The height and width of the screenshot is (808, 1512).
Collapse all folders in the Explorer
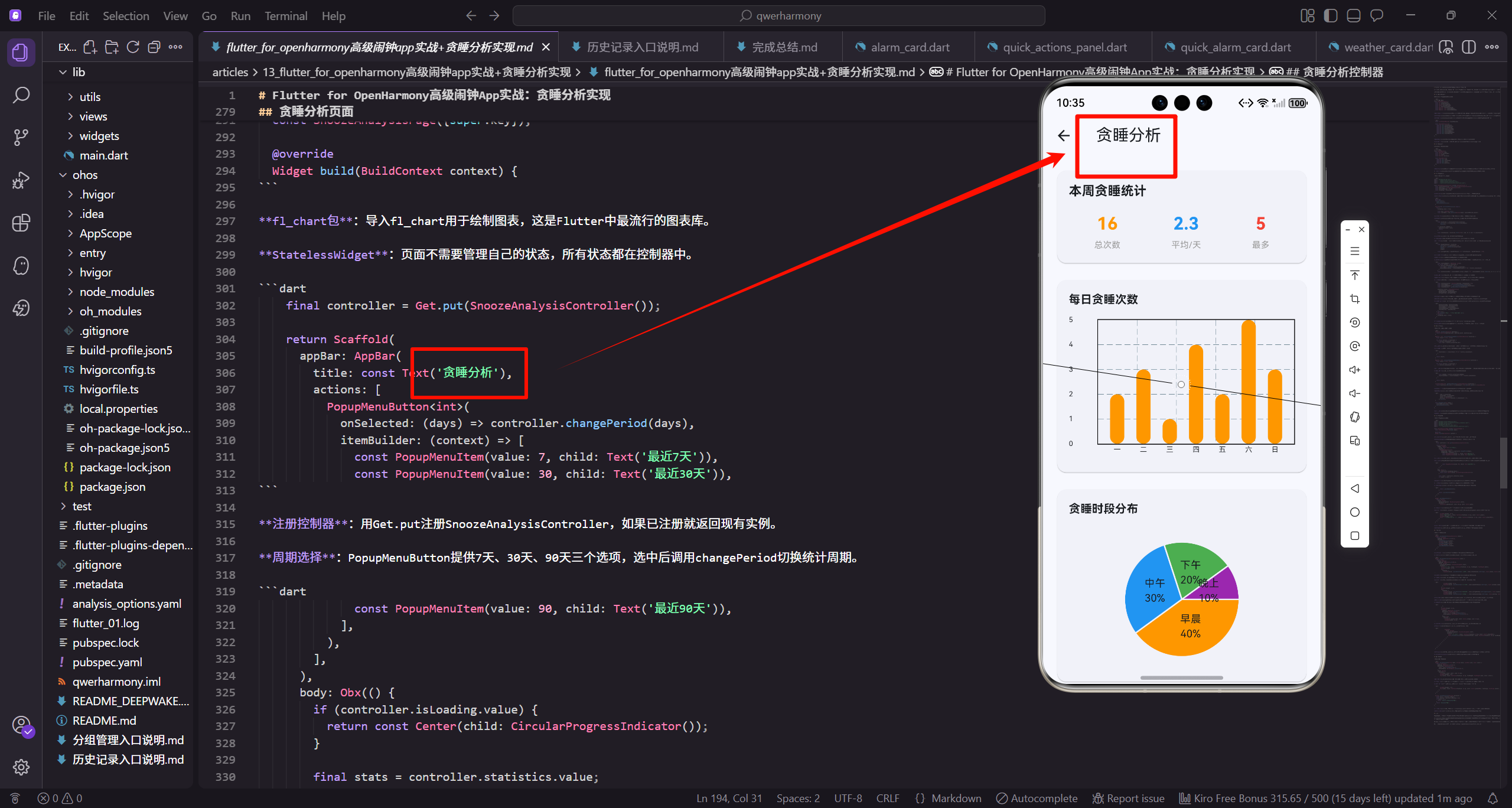click(154, 47)
